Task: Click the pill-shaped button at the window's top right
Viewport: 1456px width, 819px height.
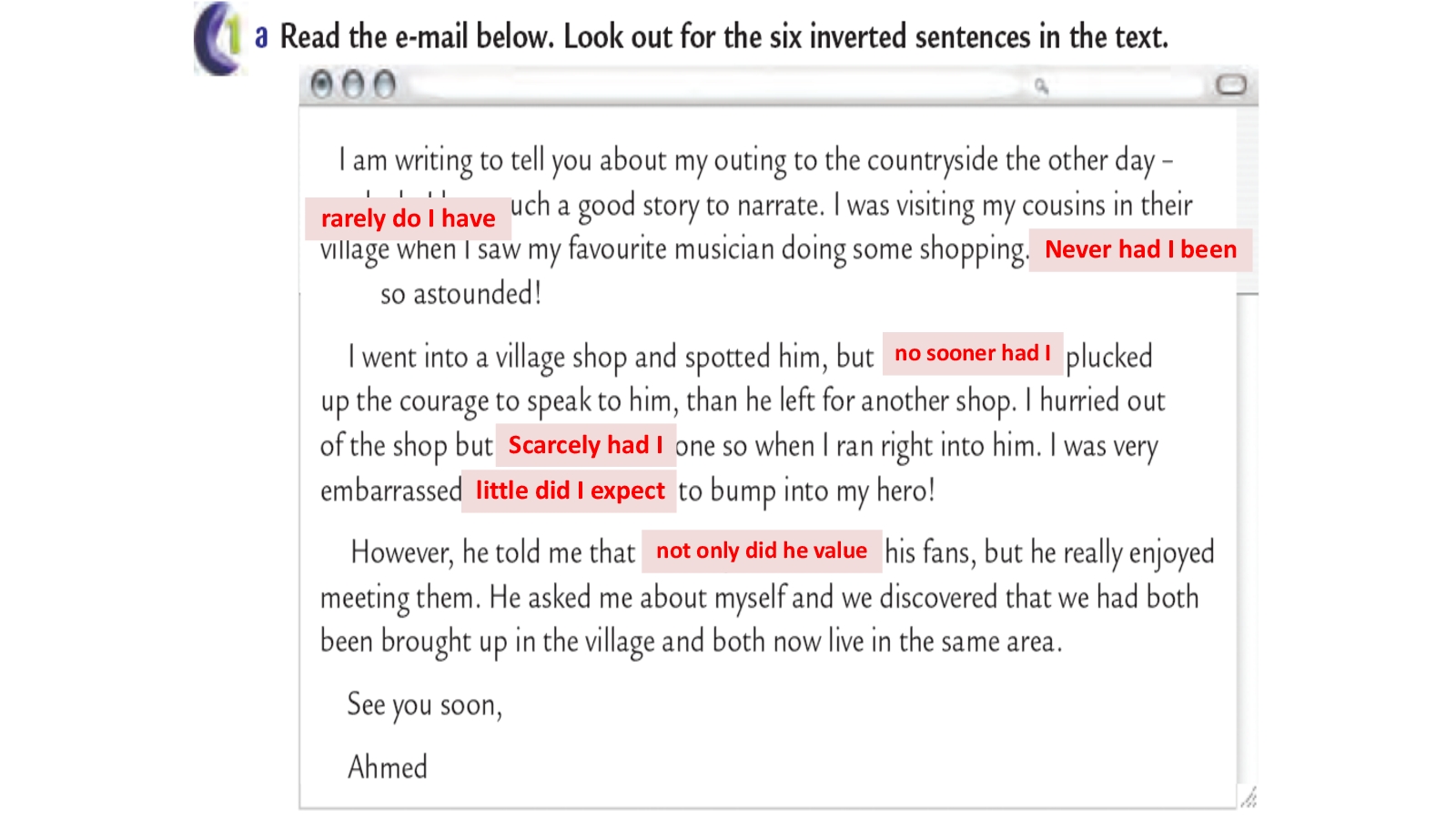Action: coord(1230,85)
